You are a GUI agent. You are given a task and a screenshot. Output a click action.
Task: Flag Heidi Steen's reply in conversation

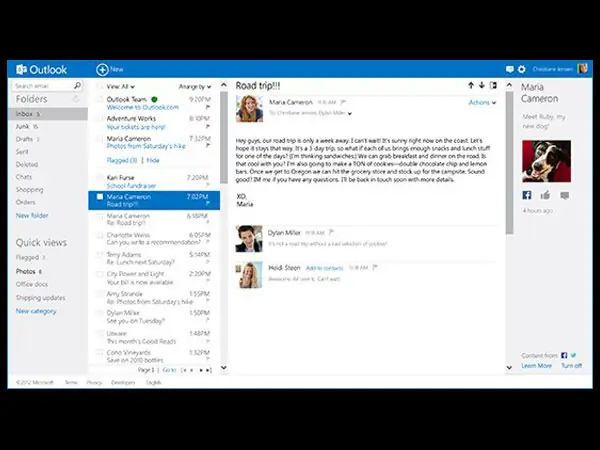tap(375, 267)
